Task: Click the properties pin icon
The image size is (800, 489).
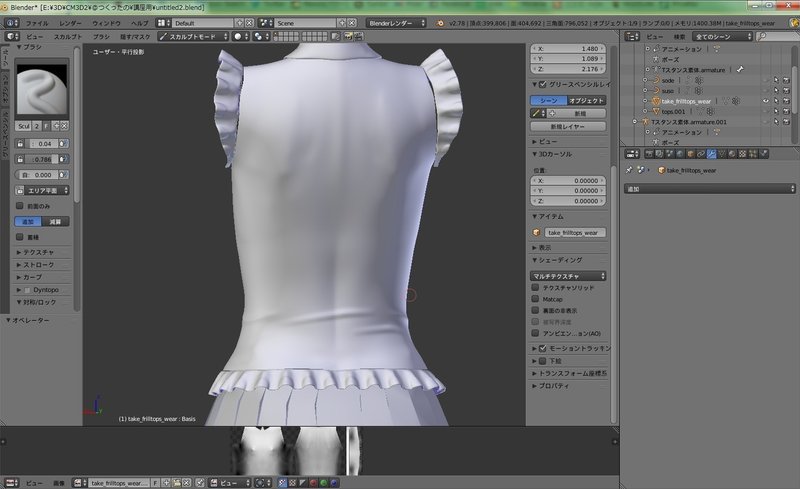Action: pos(629,170)
